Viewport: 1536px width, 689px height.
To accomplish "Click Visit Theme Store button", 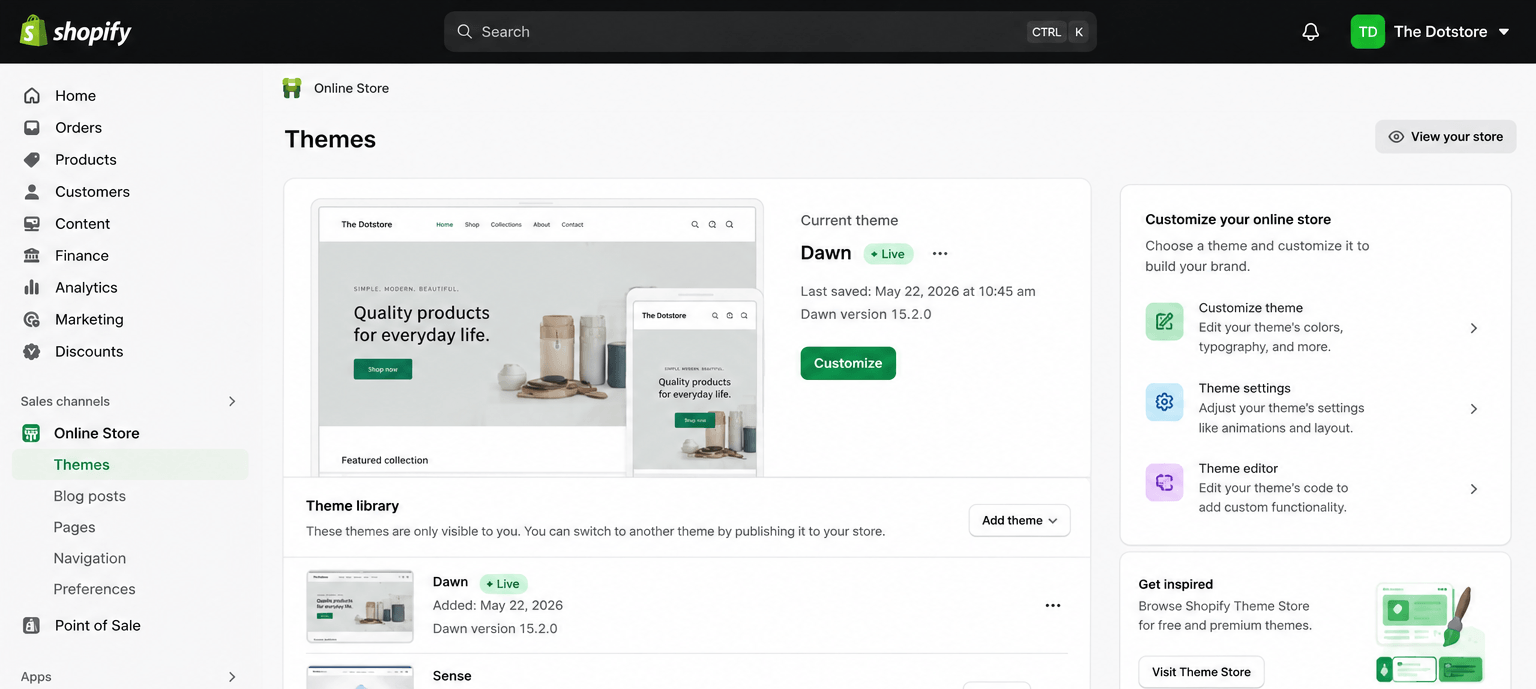I will click(1201, 672).
